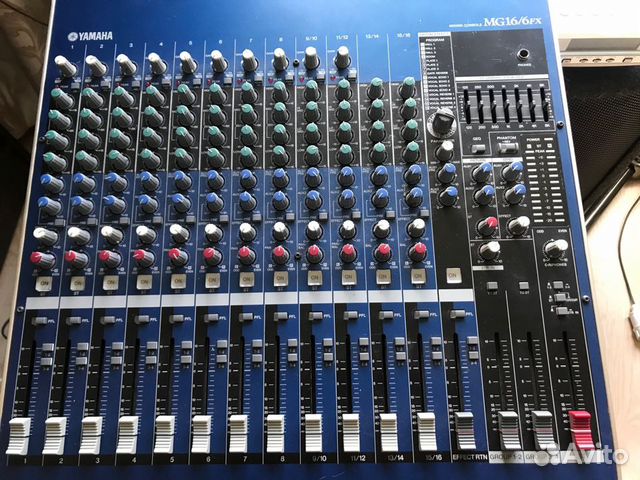Click the MG16/6FX model label
The height and width of the screenshot is (480, 640).
(x=513, y=22)
